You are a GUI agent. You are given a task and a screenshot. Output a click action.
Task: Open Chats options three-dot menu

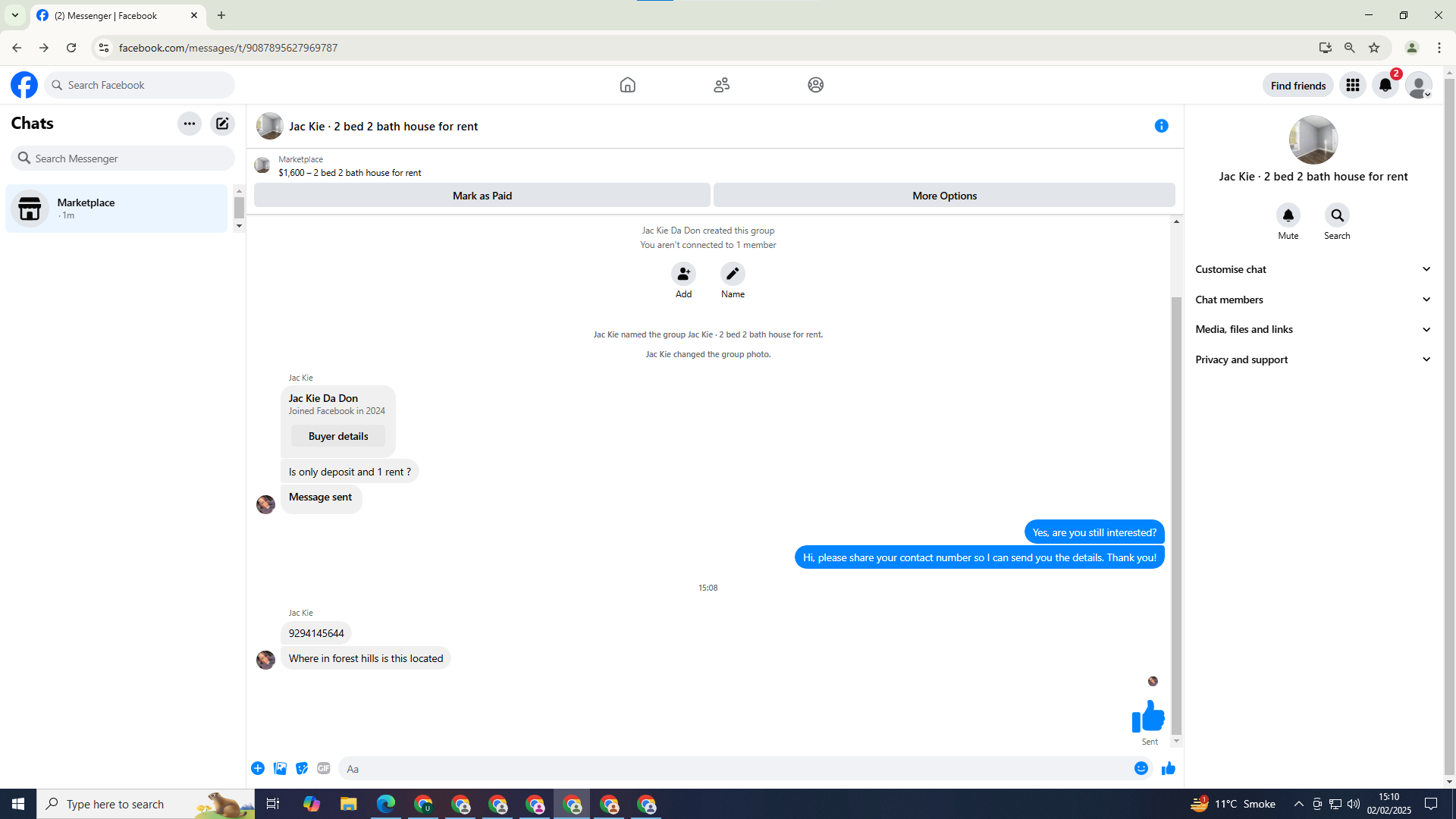190,124
